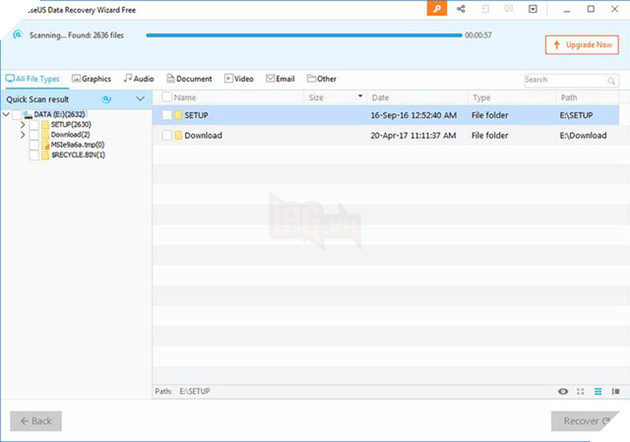This screenshot has width=630, height=442.
Task: Click the scanning status spinner icon
Action: point(17,35)
